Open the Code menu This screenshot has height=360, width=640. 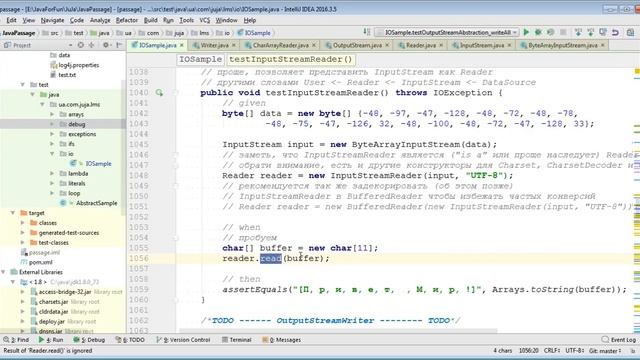pos(77,20)
